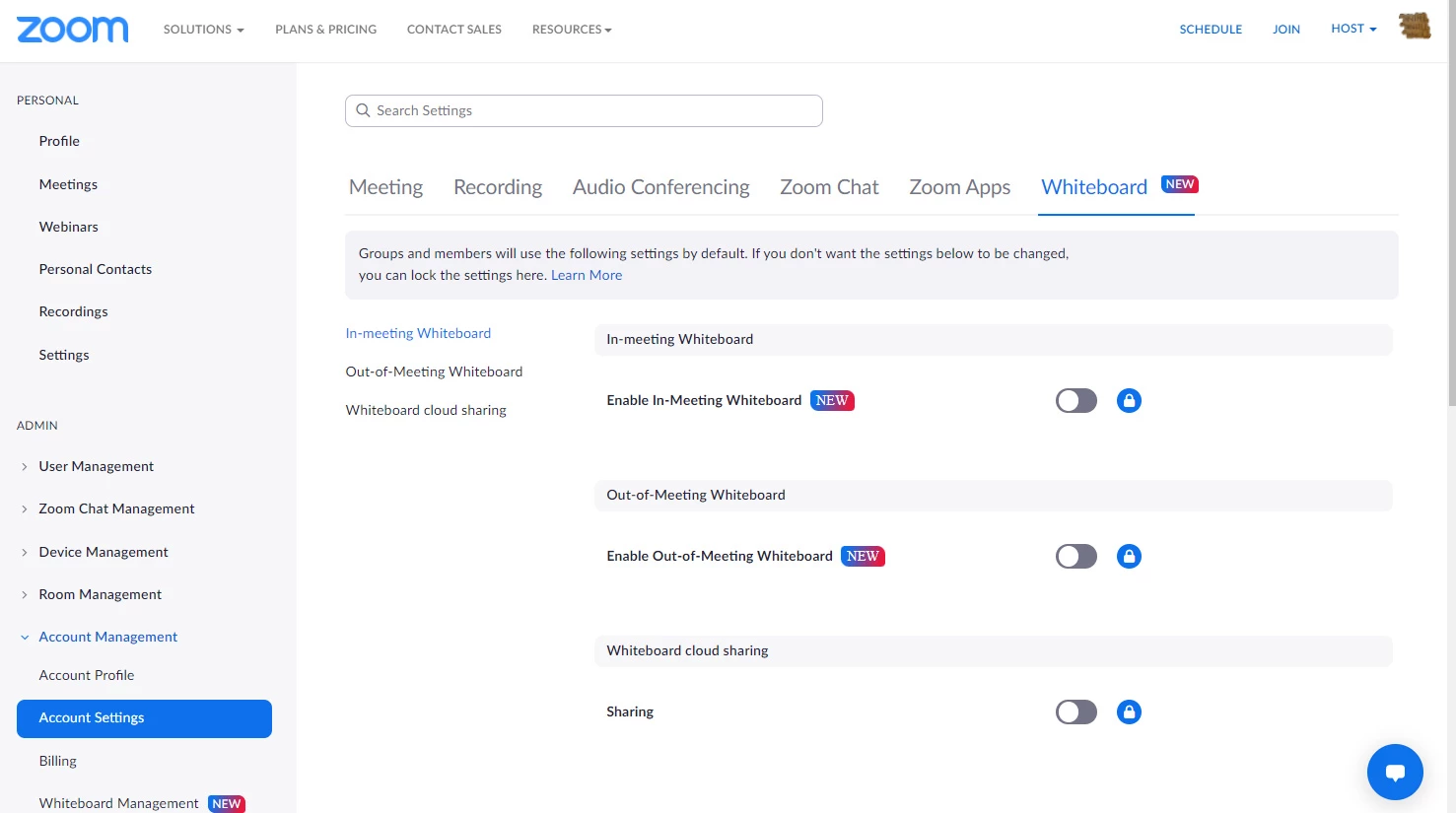Switch to the Audio Conferencing tab
The image size is (1456, 813).
coord(660,187)
